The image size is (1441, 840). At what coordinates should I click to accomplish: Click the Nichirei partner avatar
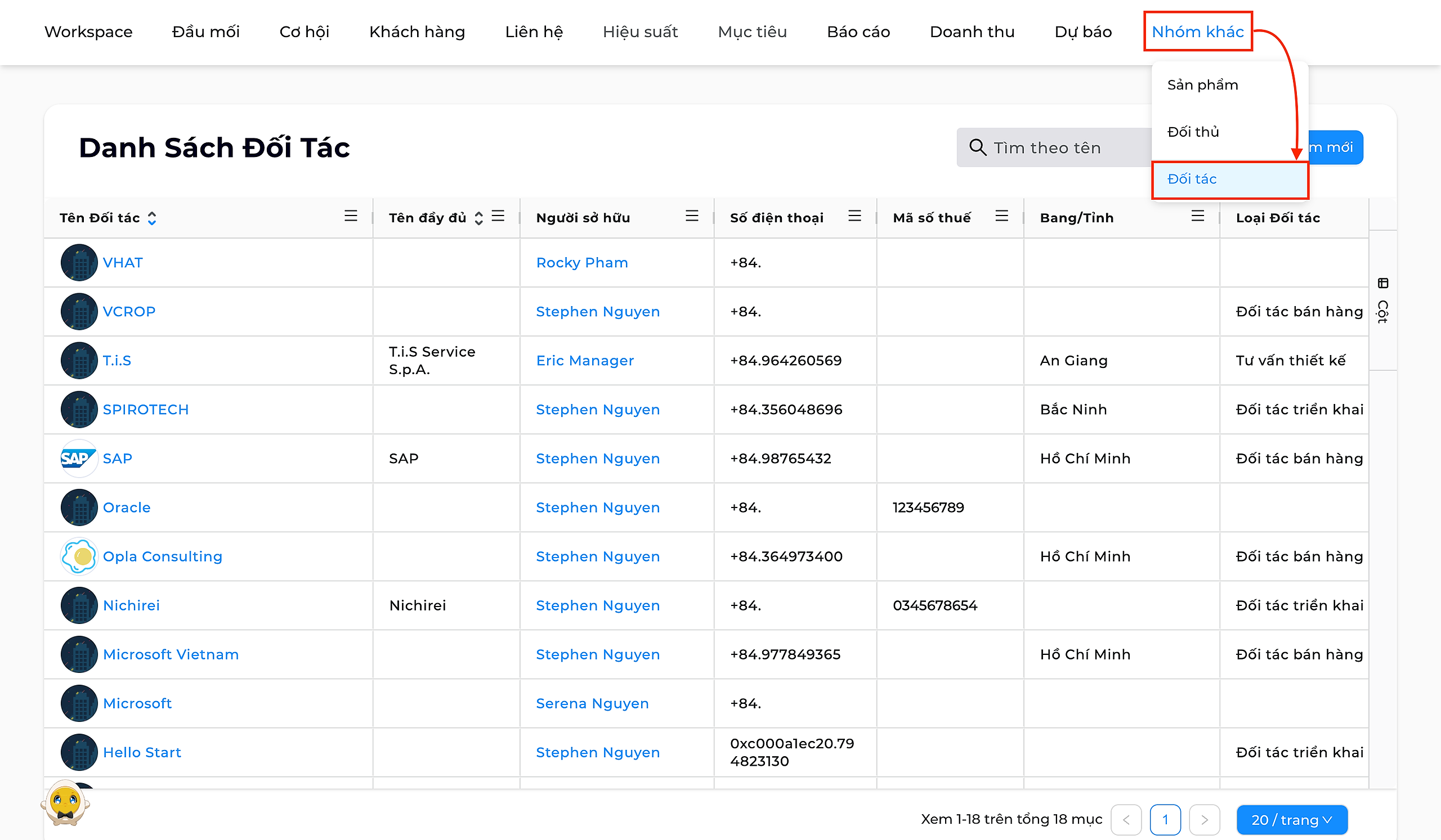click(x=79, y=606)
